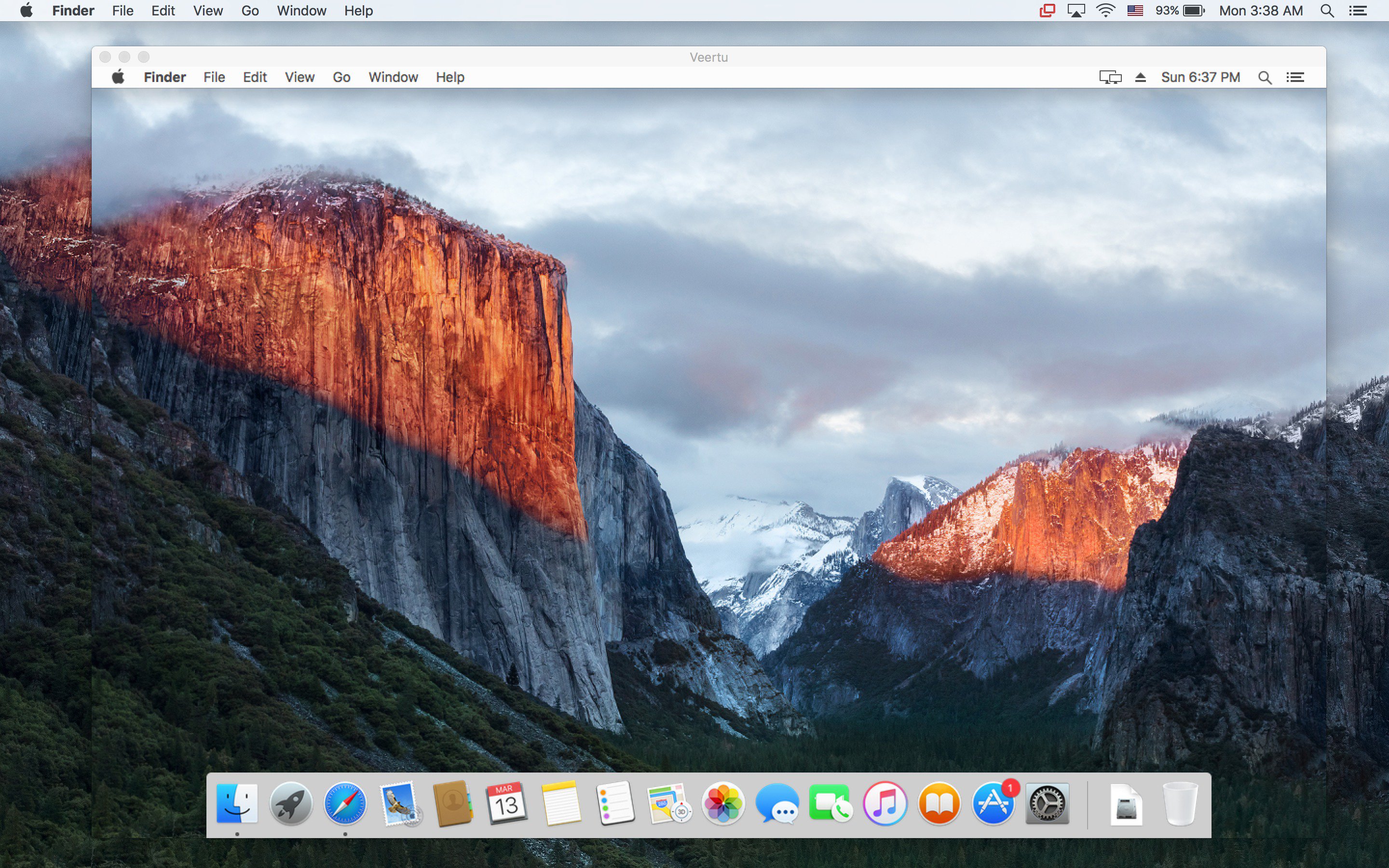
Task: Open host Spotlight search icon
Action: [1326, 10]
